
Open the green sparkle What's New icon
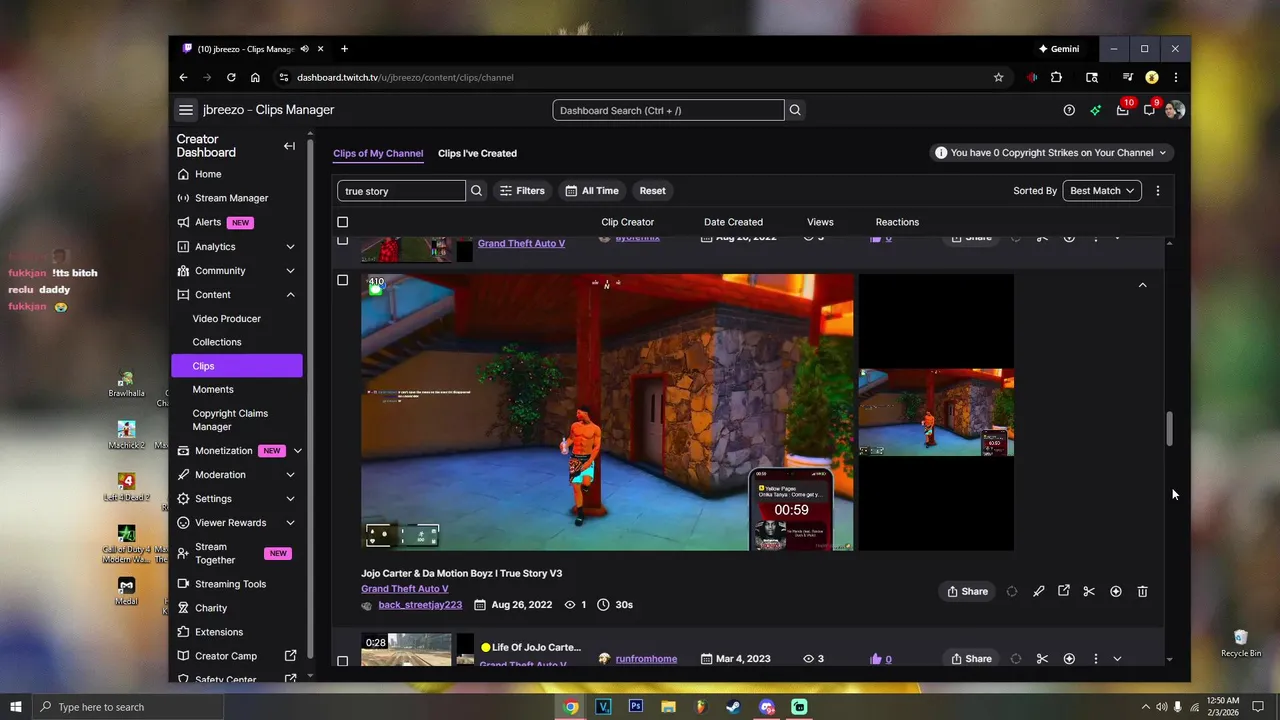pyautogui.click(x=1096, y=110)
